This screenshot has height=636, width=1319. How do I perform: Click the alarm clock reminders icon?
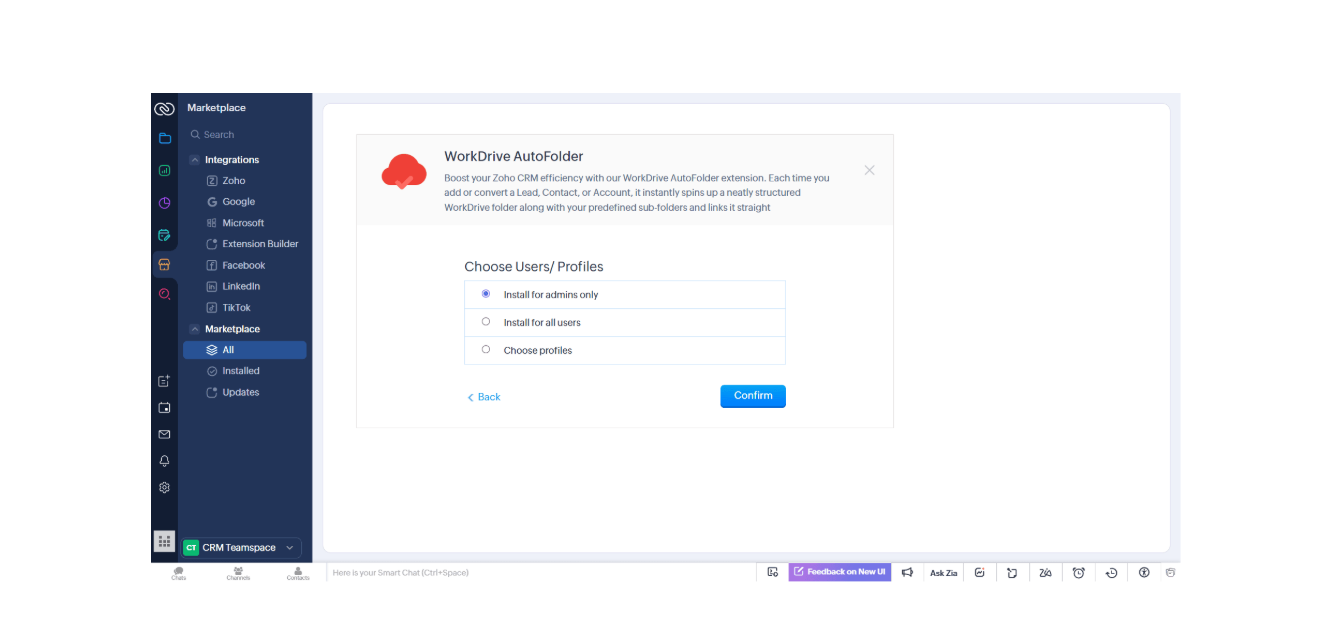pos(1078,572)
